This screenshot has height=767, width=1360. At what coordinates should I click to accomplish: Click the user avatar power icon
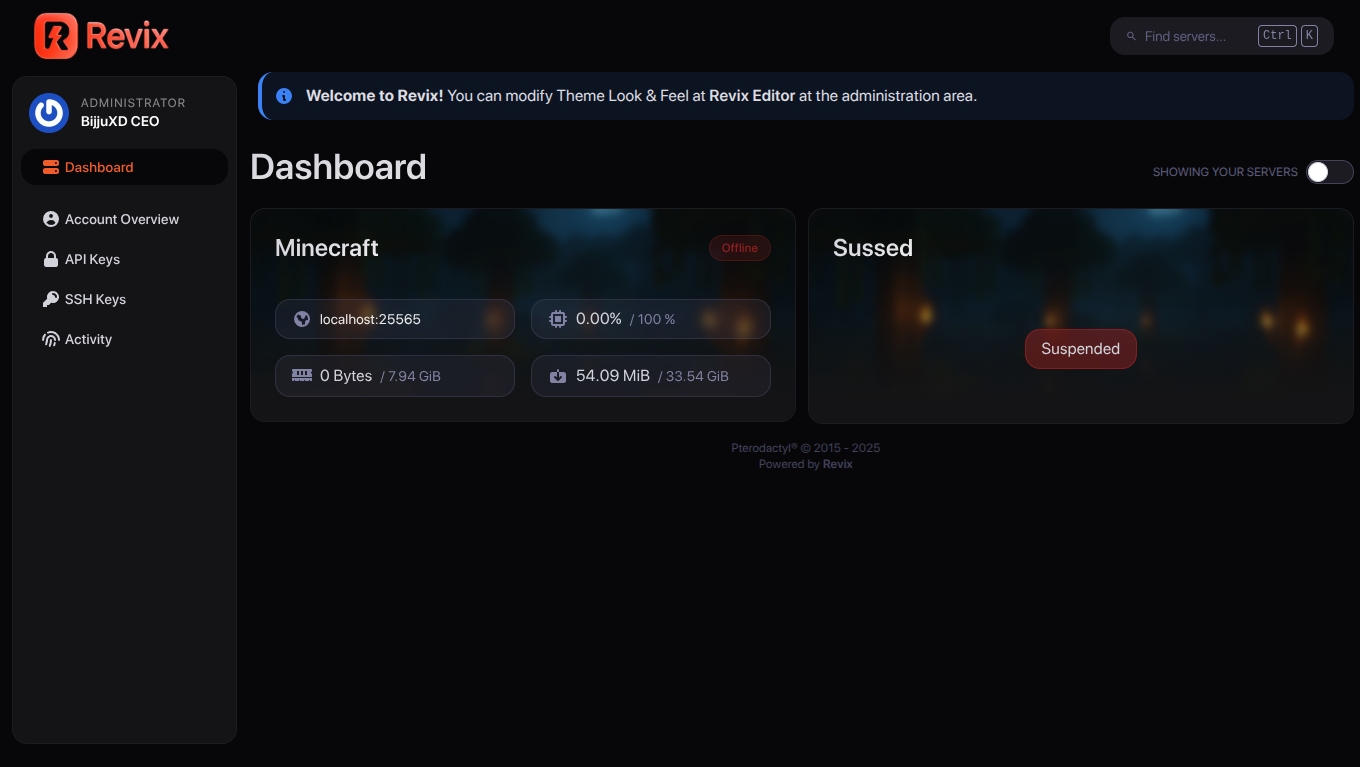[x=49, y=113]
